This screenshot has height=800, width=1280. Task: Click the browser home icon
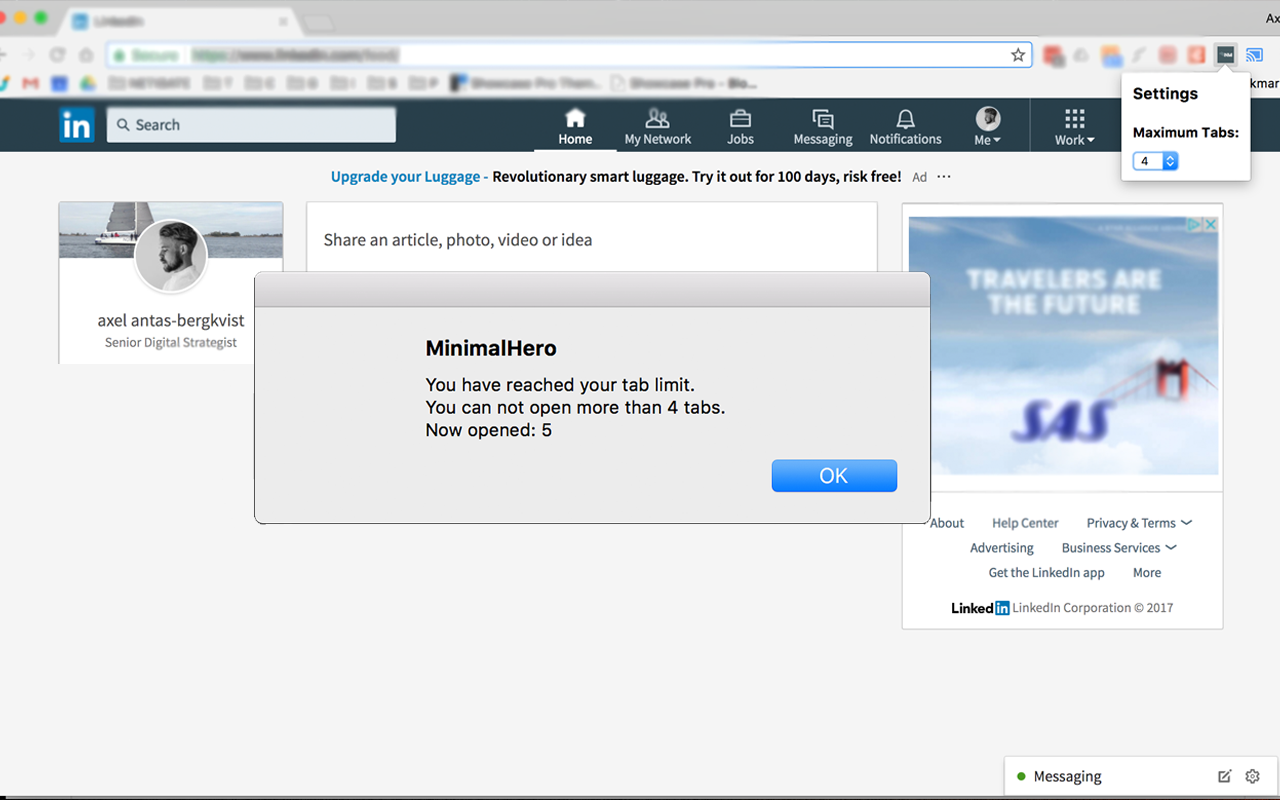[86, 55]
